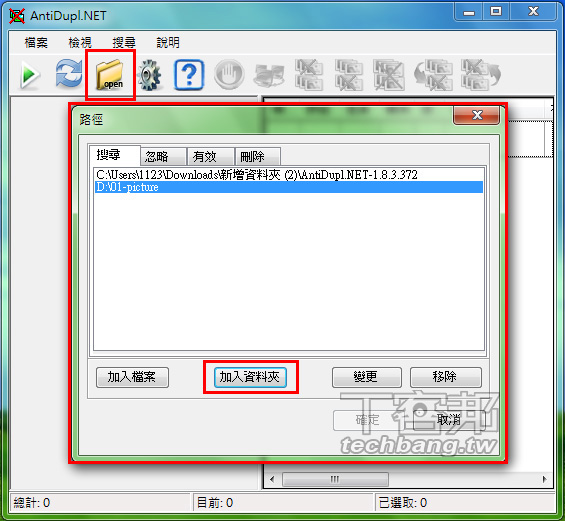The width and height of the screenshot is (565, 521).
Task: Open options with the gear icon
Action: click(150, 75)
